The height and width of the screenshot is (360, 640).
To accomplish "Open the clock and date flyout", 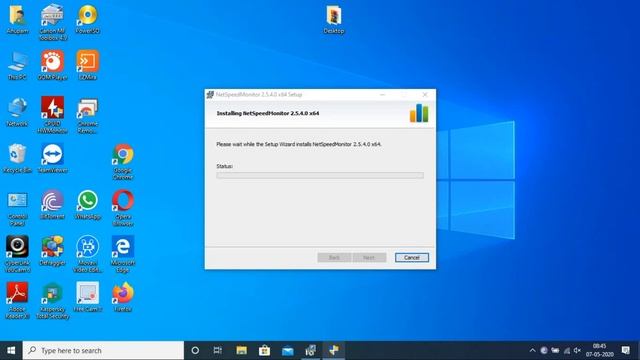I will (x=600, y=350).
